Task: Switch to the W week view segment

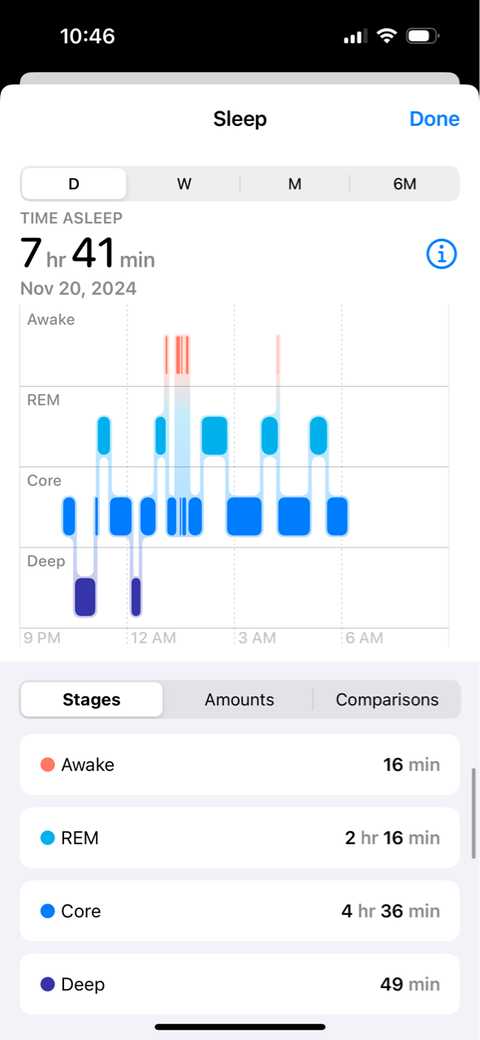Action: 184,184
